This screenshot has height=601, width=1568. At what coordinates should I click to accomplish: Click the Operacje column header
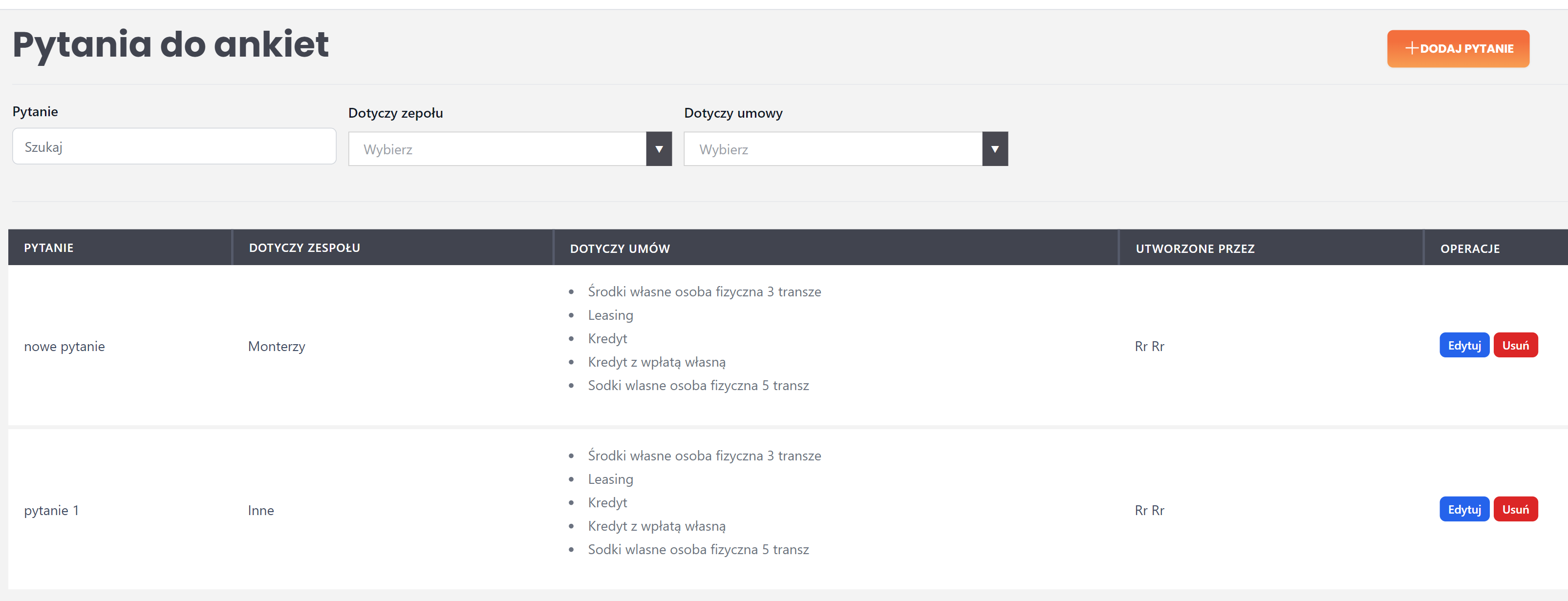1469,249
